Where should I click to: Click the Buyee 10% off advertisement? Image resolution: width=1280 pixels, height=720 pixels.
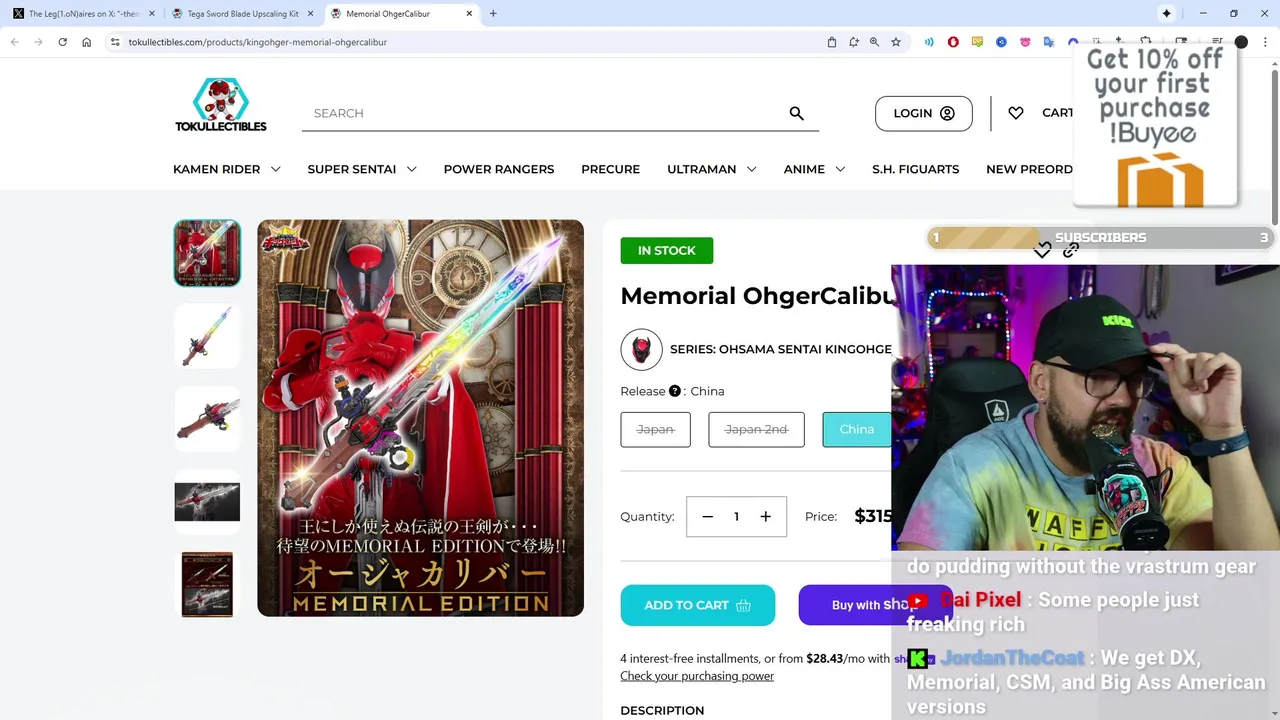coord(1155,125)
